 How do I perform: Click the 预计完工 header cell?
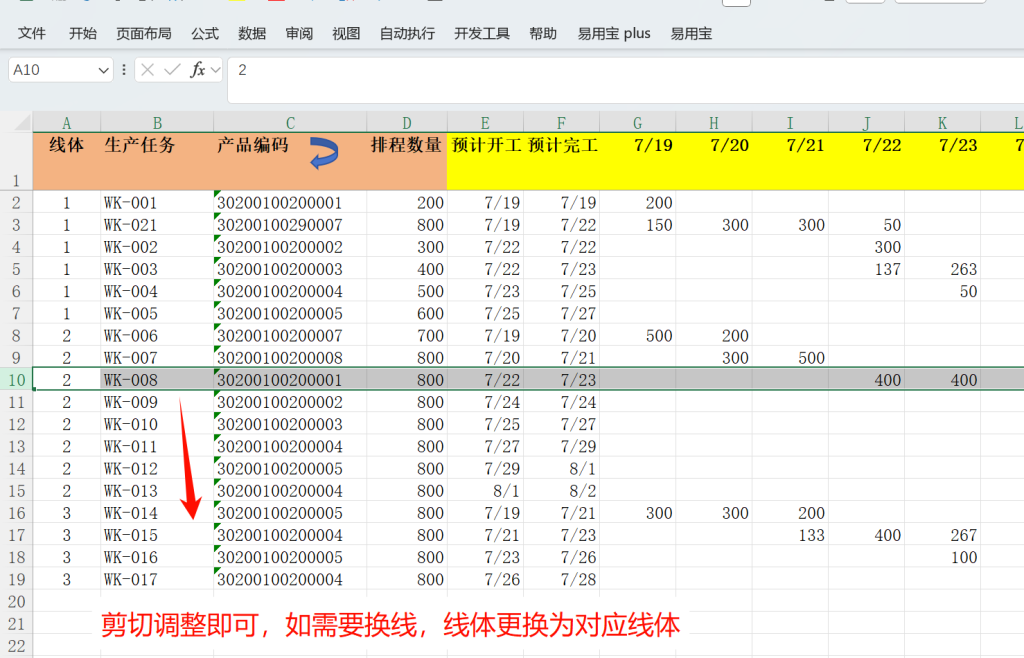pos(561,162)
